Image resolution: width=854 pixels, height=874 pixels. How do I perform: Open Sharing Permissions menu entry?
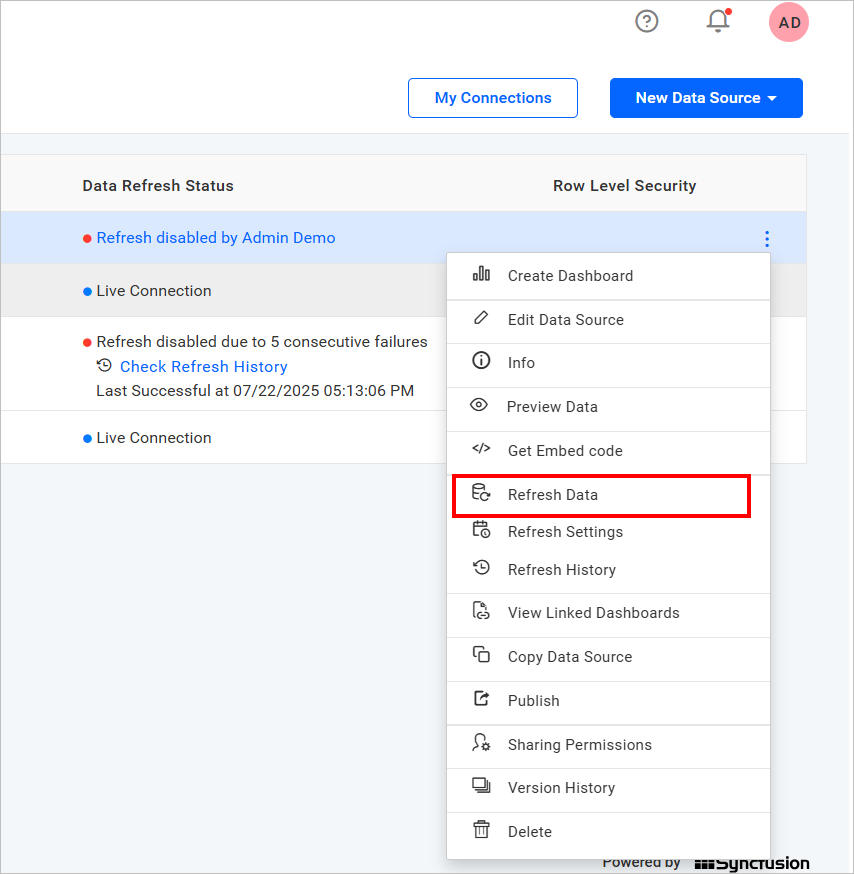click(x=579, y=745)
